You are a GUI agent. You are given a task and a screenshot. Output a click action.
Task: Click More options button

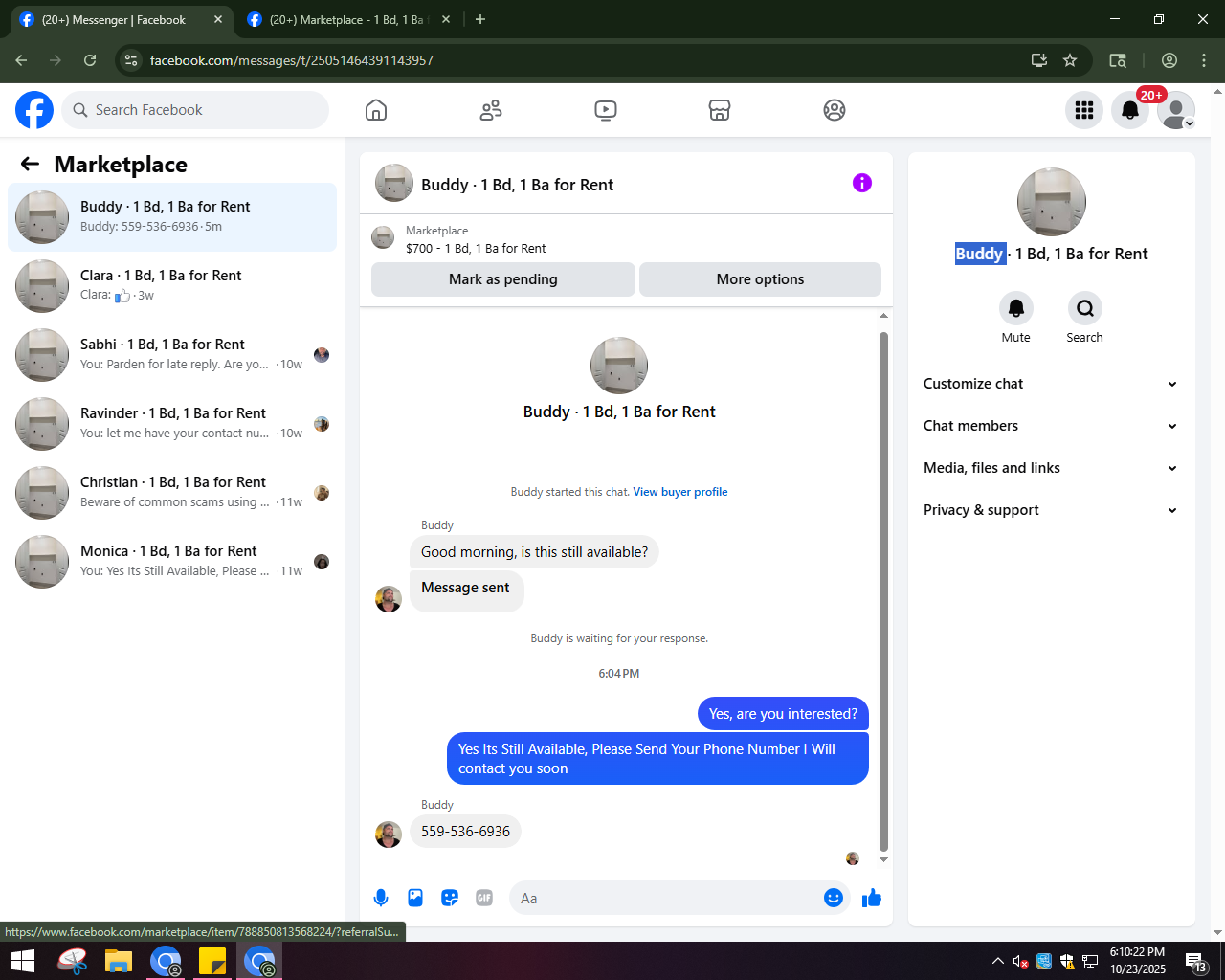pos(760,279)
